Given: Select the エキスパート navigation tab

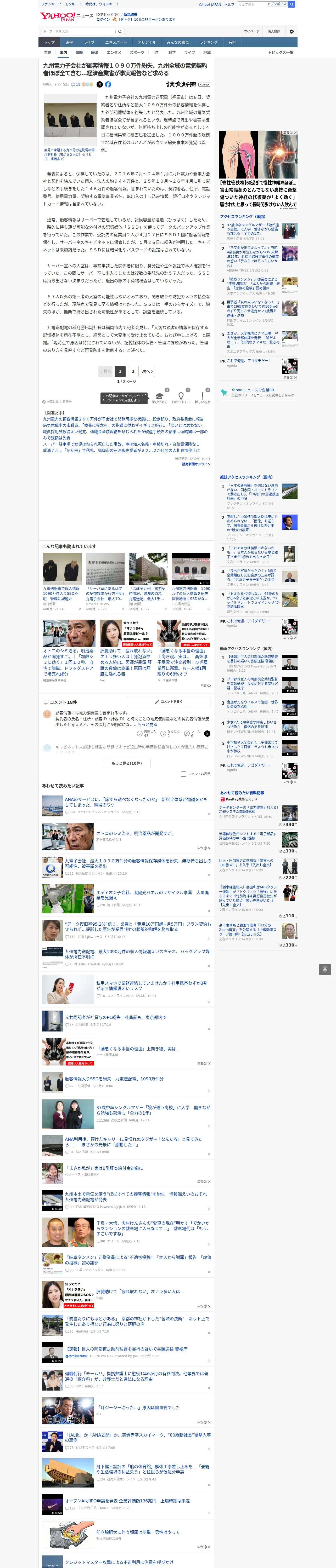Looking at the screenshot, I should pos(116,43).
